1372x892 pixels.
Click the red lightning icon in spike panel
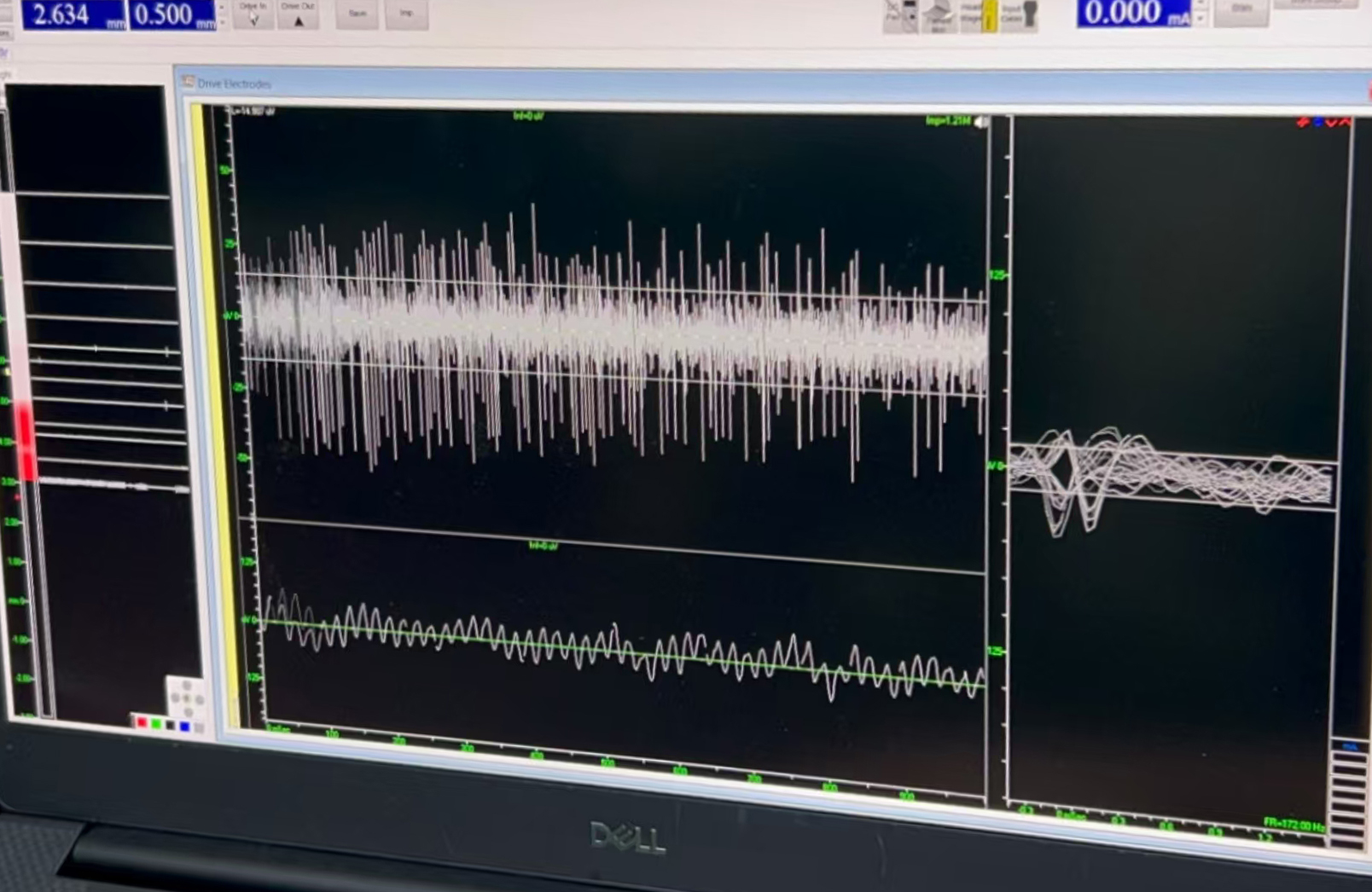1303,122
